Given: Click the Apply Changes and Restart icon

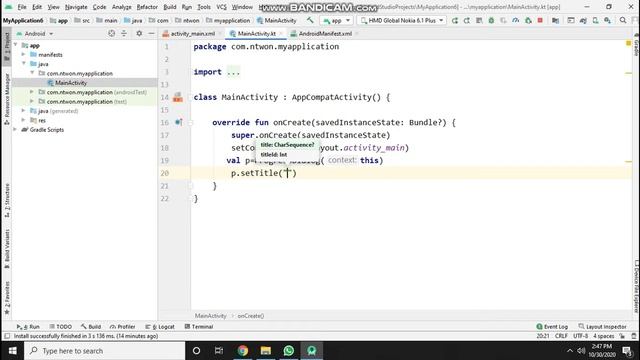Looking at the screenshot, I should tap(467, 20).
